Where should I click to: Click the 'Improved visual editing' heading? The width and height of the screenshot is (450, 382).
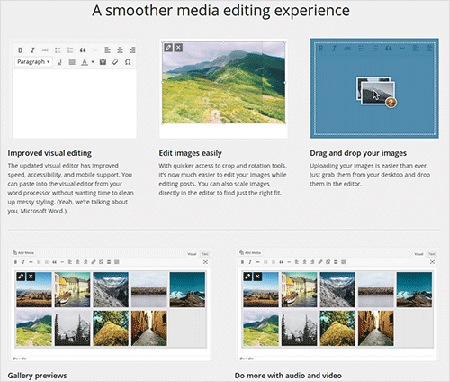coord(50,153)
